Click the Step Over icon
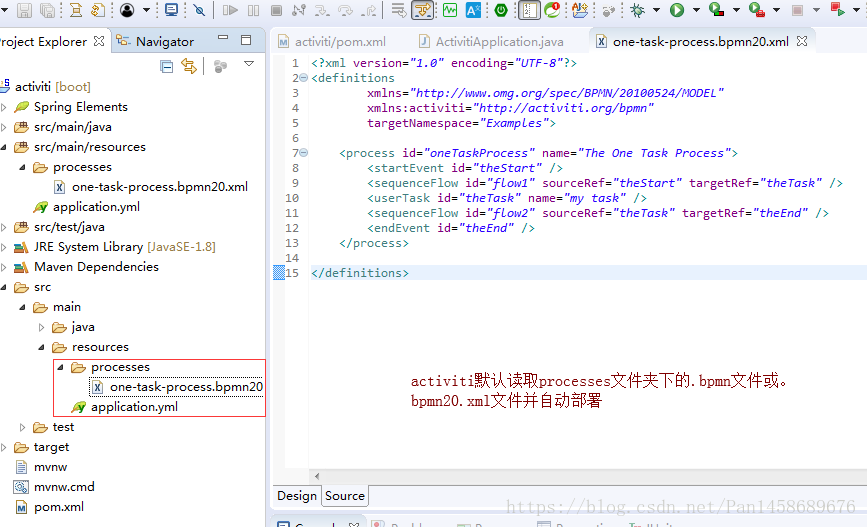The image size is (867, 527). (345, 10)
